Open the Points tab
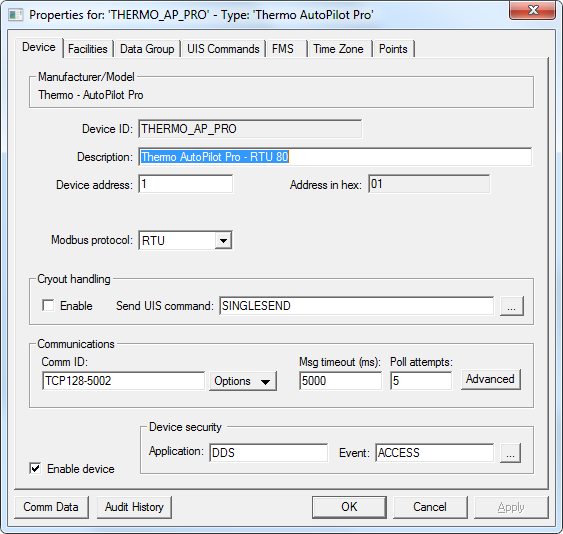Image resolution: width=563 pixels, height=534 pixels. click(393, 49)
